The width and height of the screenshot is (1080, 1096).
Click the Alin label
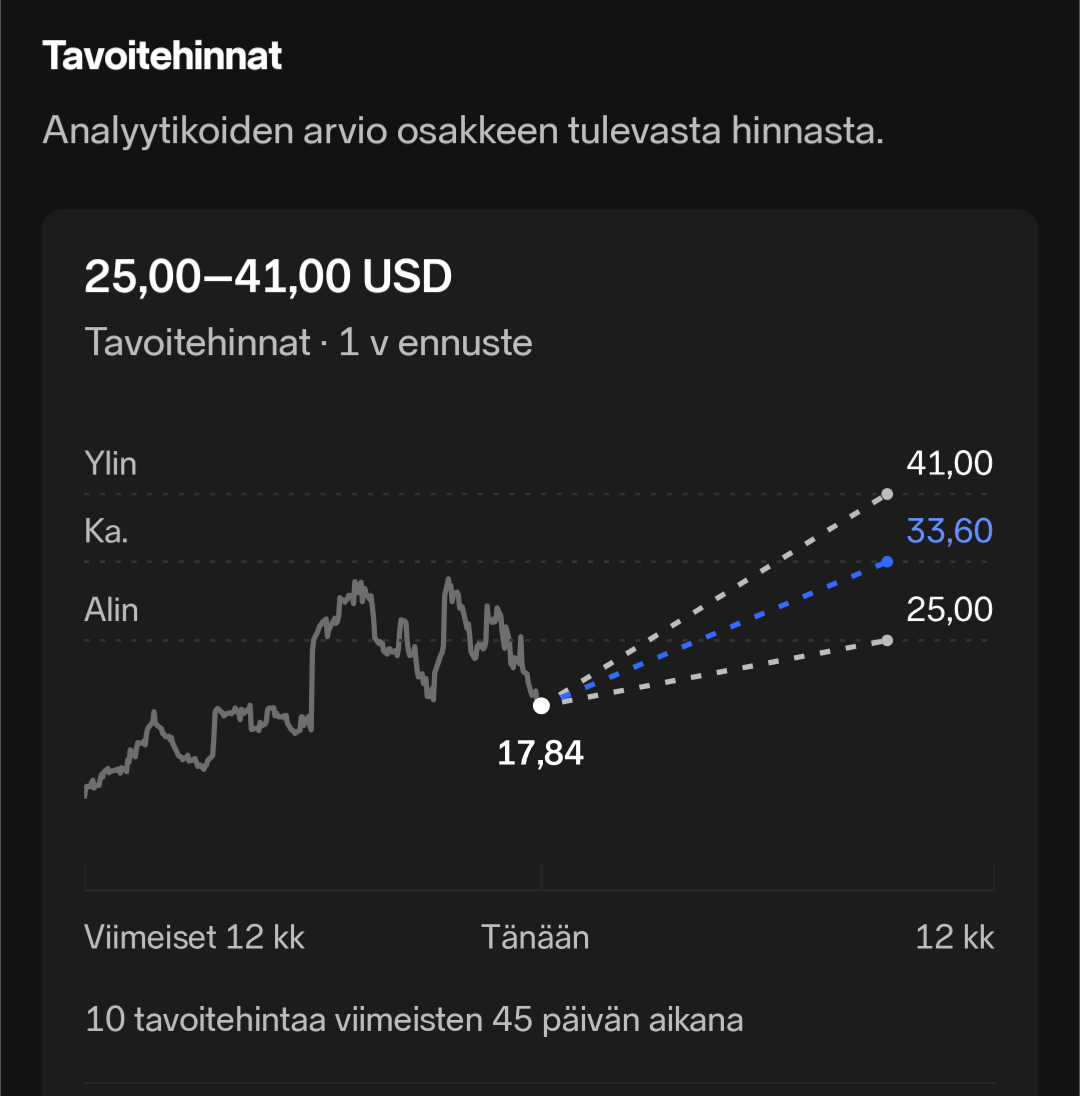point(111,610)
